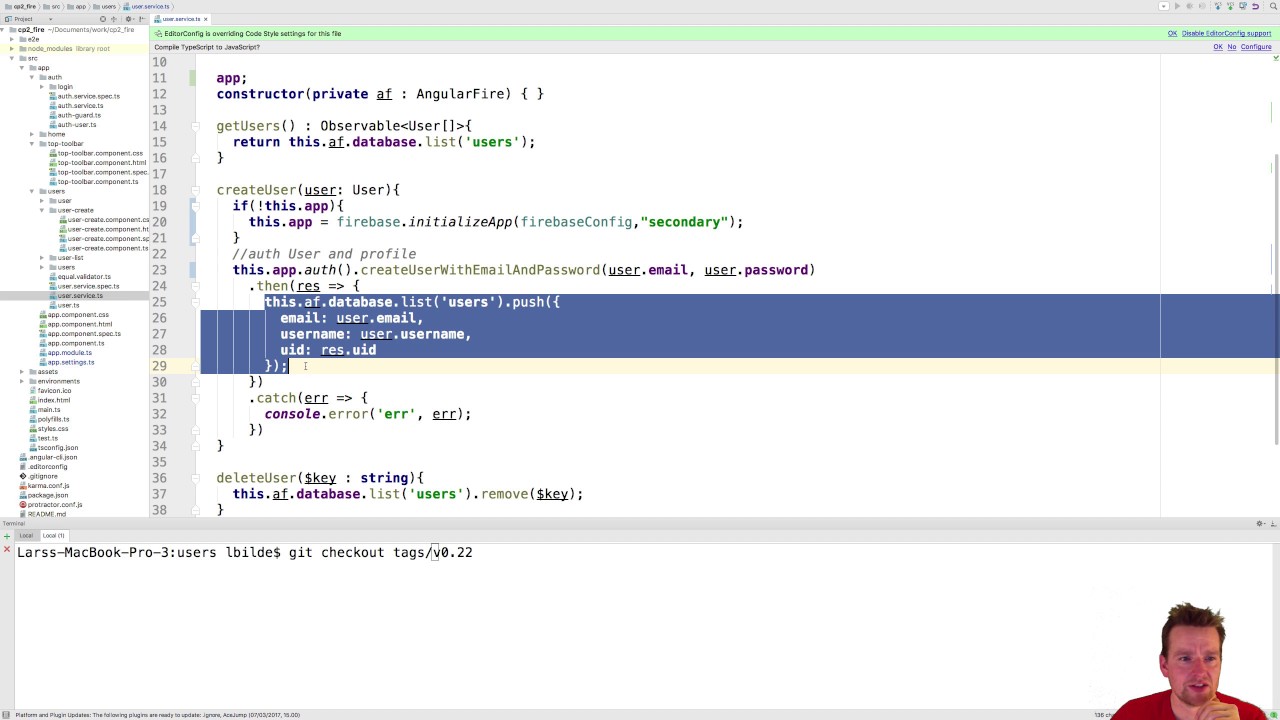Image resolution: width=1280 pixels, height=720 pixels.
Task: Collapse the src folder
Action: click(x=11, y=58)
